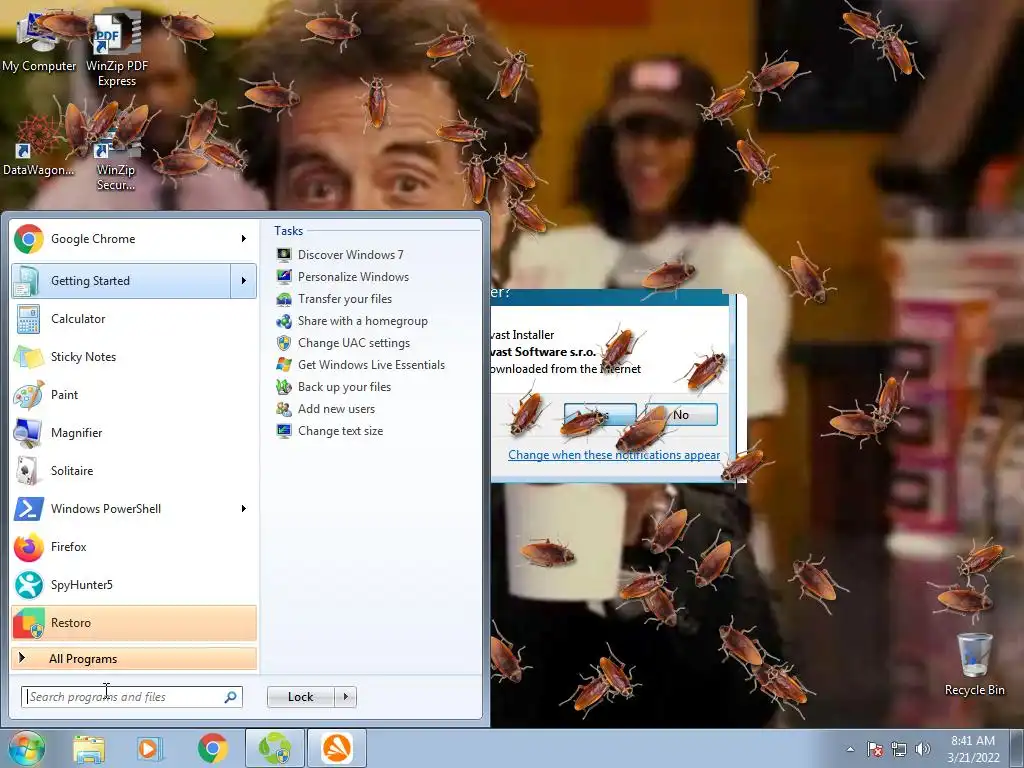Select the DataWagon desktop shortcut
1024x768 pixels.
tap(38, 146)
